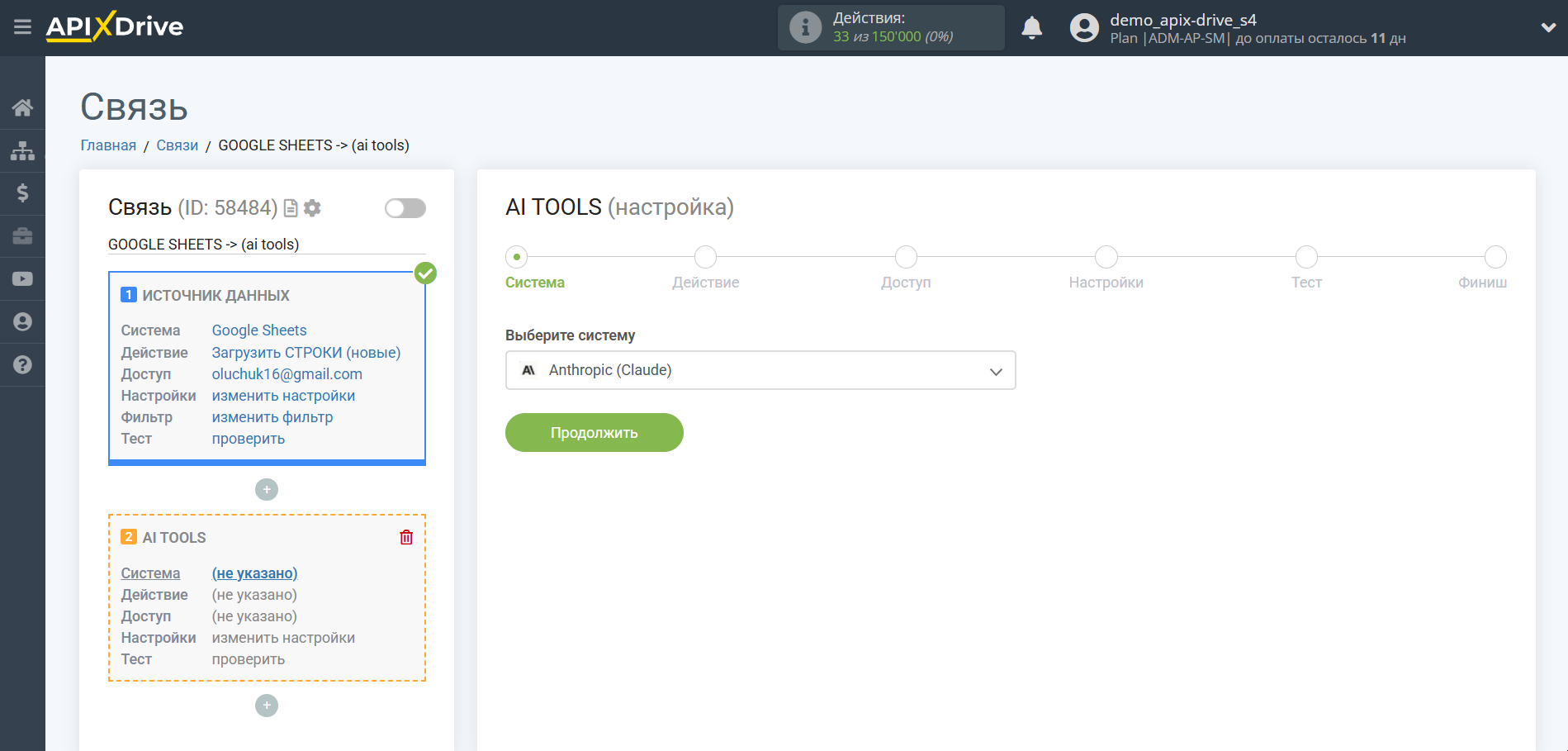Viewport: 1568px width, 751px height.
Task: Toggle the connection on/off switch
Action: 405,208
